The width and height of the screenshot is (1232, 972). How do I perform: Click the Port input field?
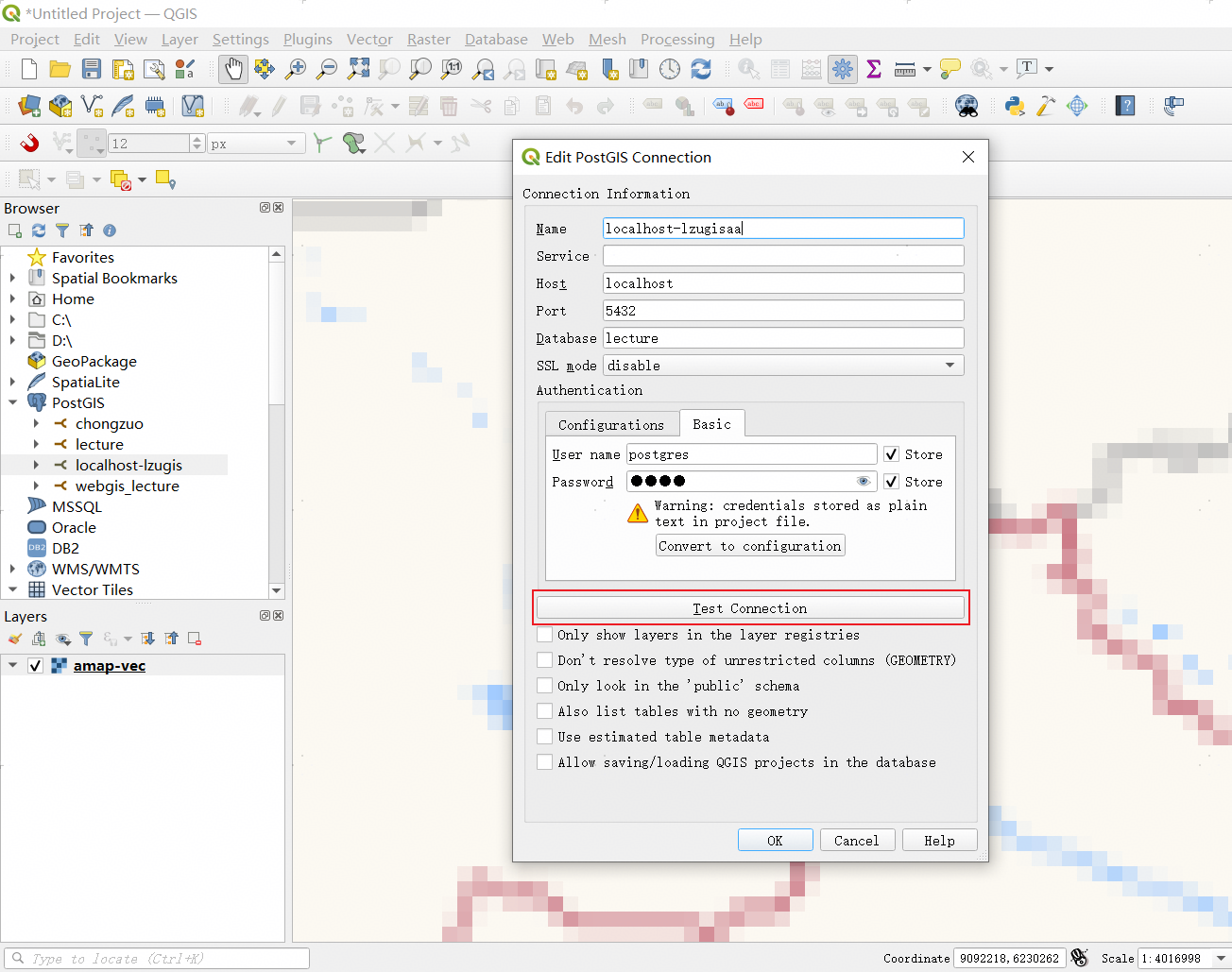[783, 311]
